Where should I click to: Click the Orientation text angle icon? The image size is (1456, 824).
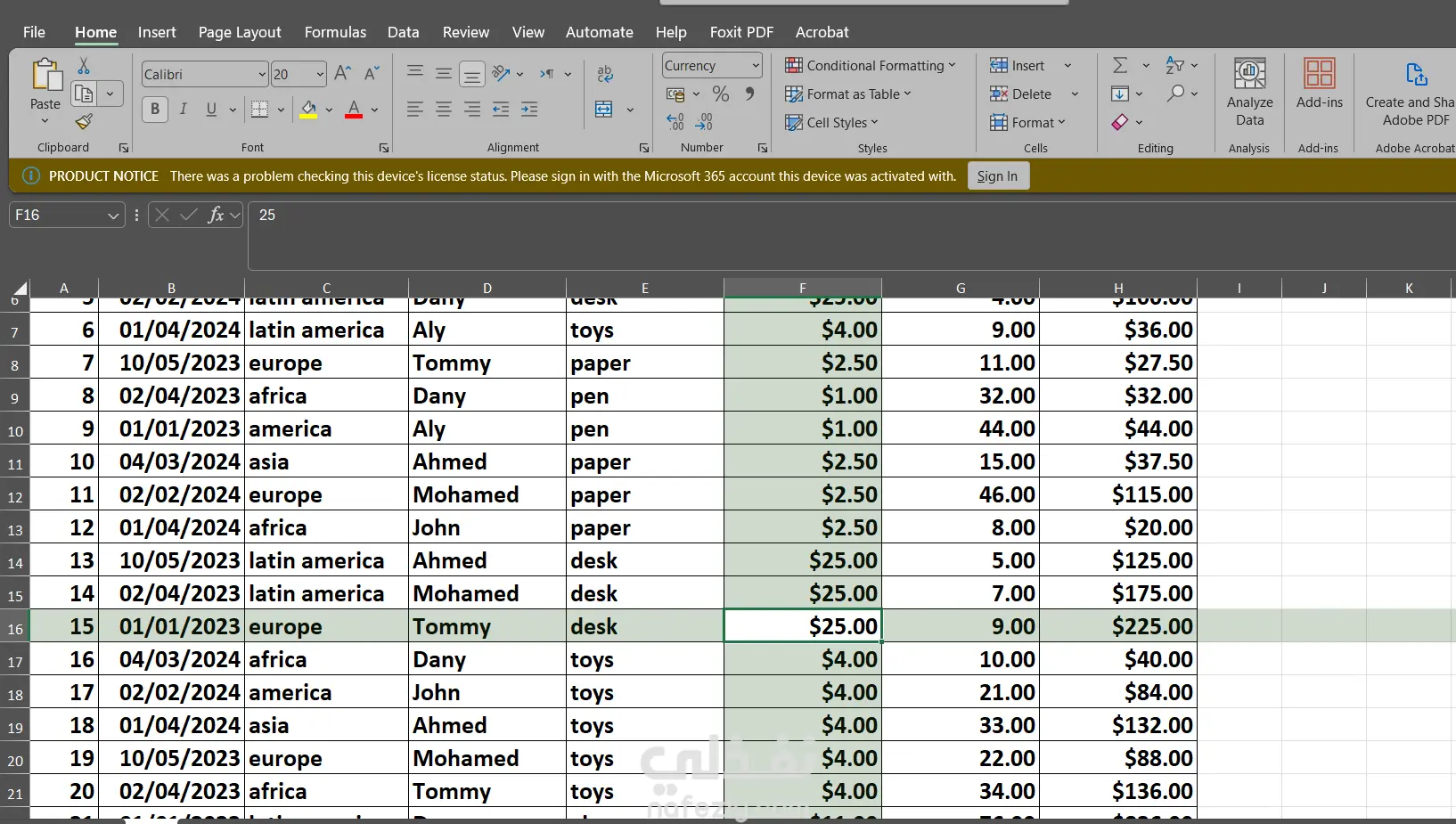pos(502,73)
